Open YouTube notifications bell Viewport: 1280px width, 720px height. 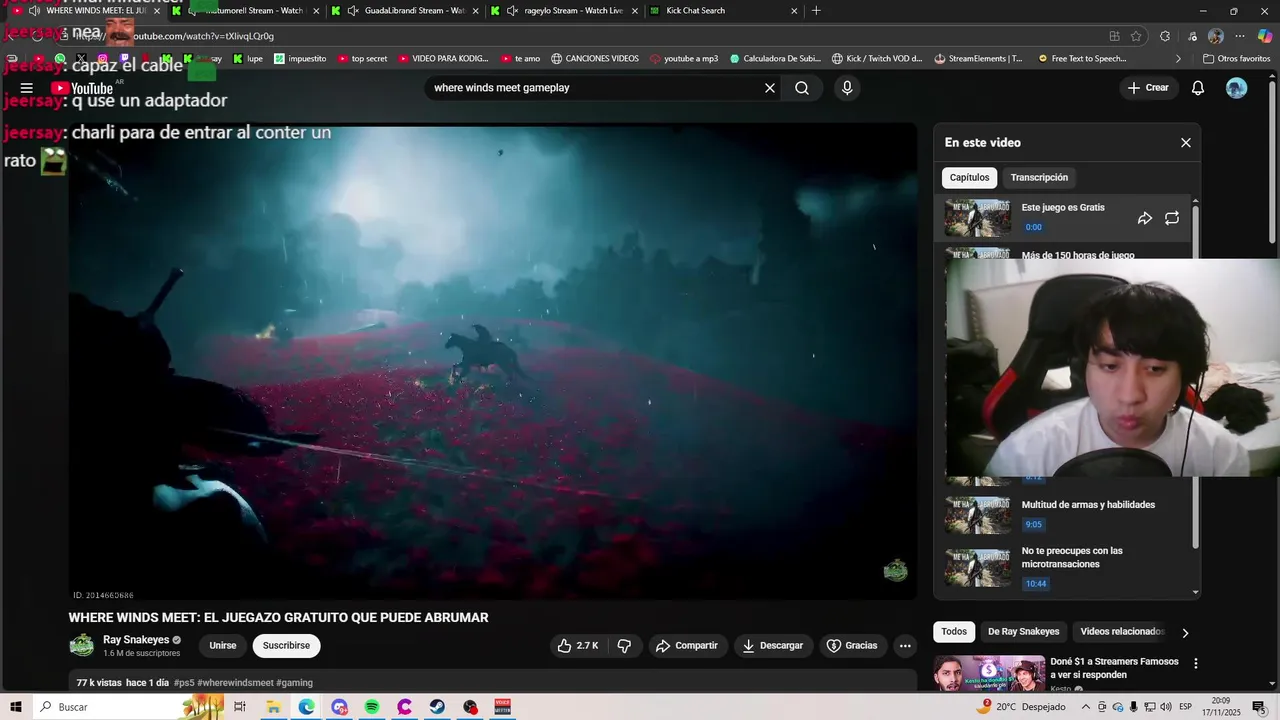point(1198,88)
